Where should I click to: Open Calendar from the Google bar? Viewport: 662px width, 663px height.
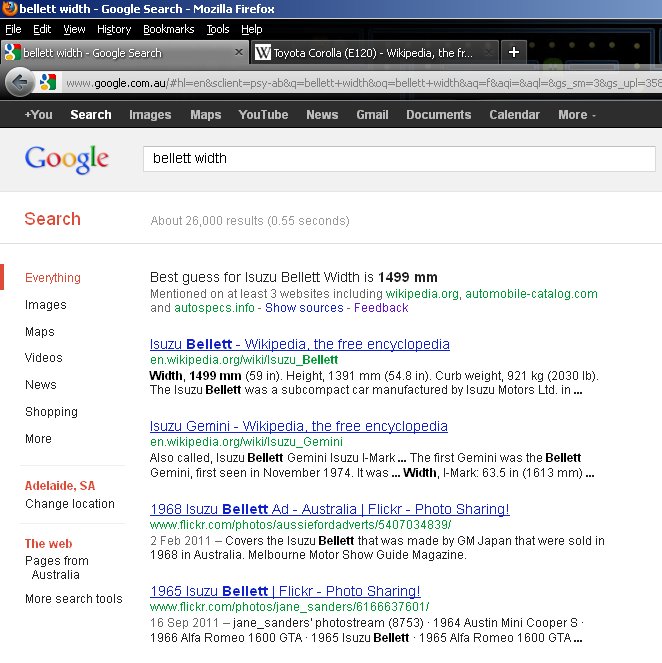514,115
